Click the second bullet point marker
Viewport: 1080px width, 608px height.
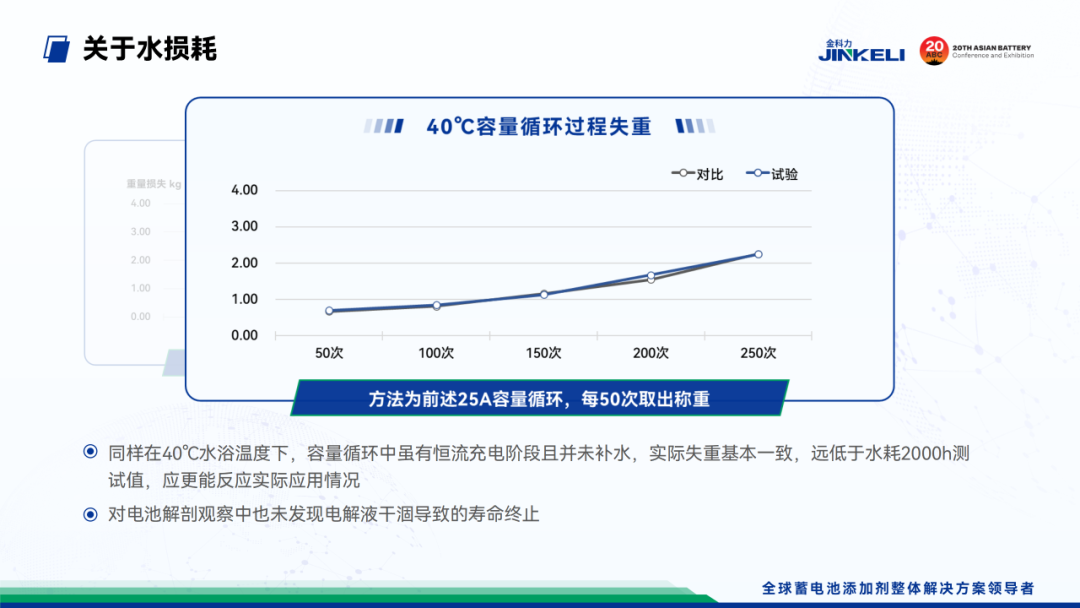[91, 514]
